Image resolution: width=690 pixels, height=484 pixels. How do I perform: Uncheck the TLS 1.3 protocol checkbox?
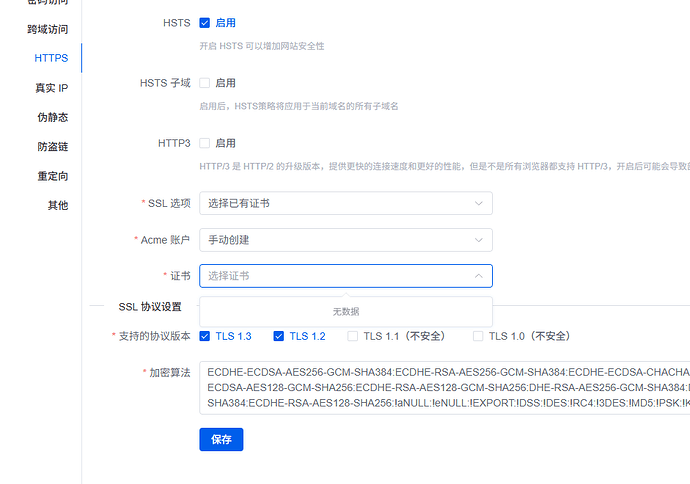[205, 336]
